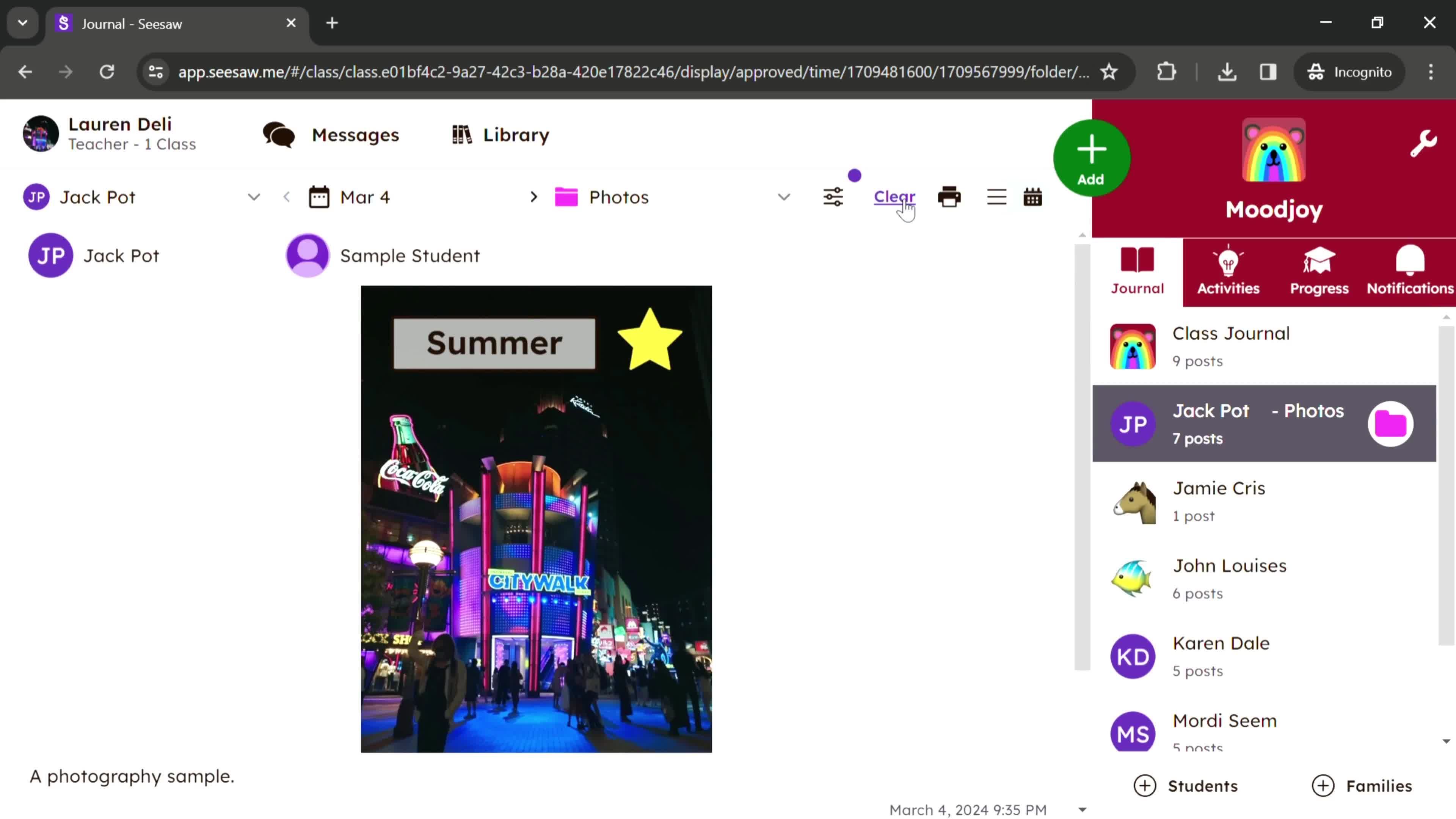
Task: Click the green Add button
Action: coord(1091,158)
